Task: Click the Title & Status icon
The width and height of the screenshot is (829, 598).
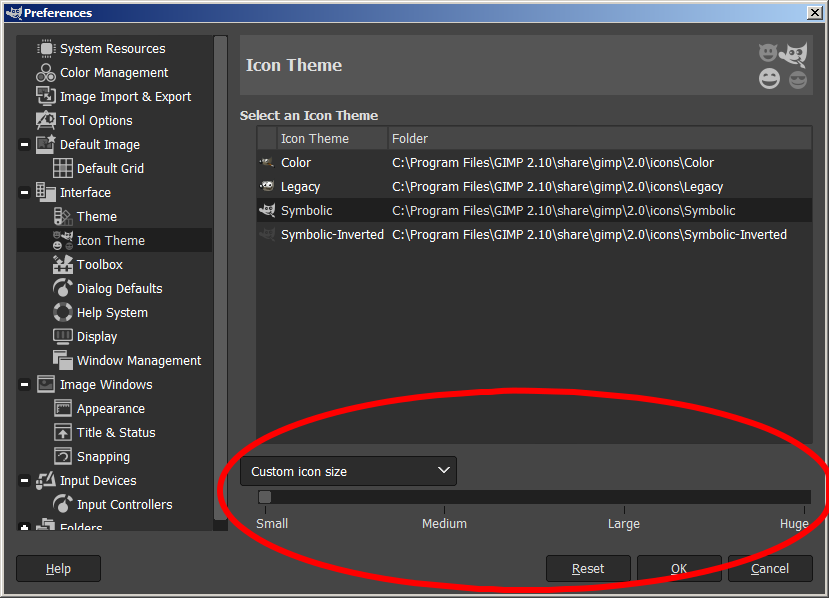Action: pyautogui.click(x=62, y=433)
